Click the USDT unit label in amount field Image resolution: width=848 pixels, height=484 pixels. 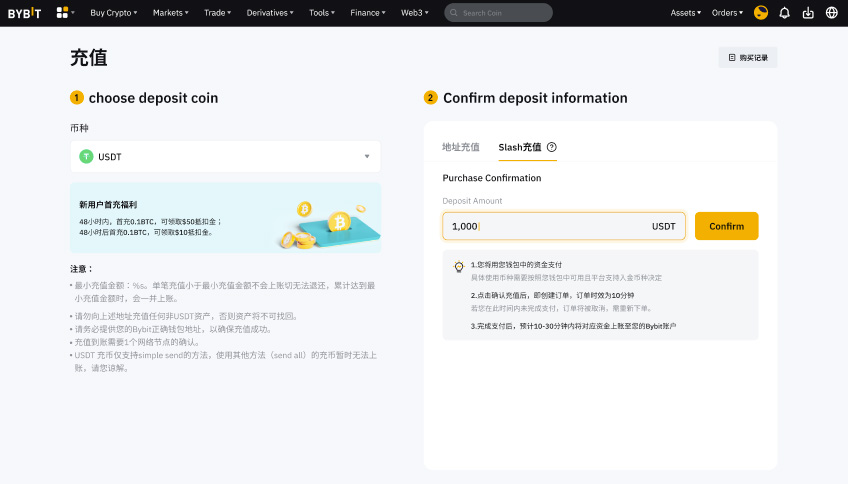point(664,226)
